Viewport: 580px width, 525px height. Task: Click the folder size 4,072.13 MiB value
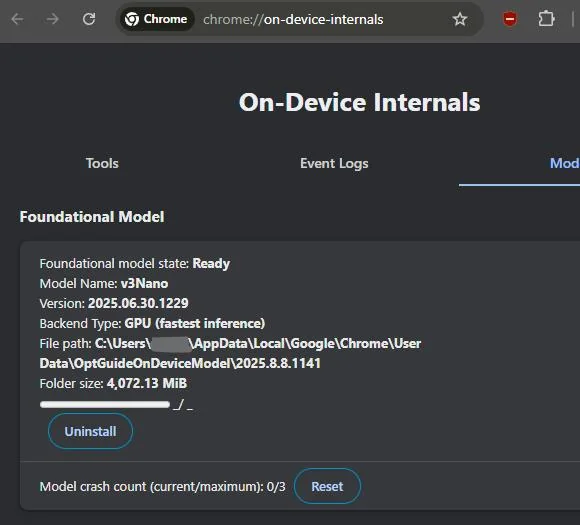(147, 383)
